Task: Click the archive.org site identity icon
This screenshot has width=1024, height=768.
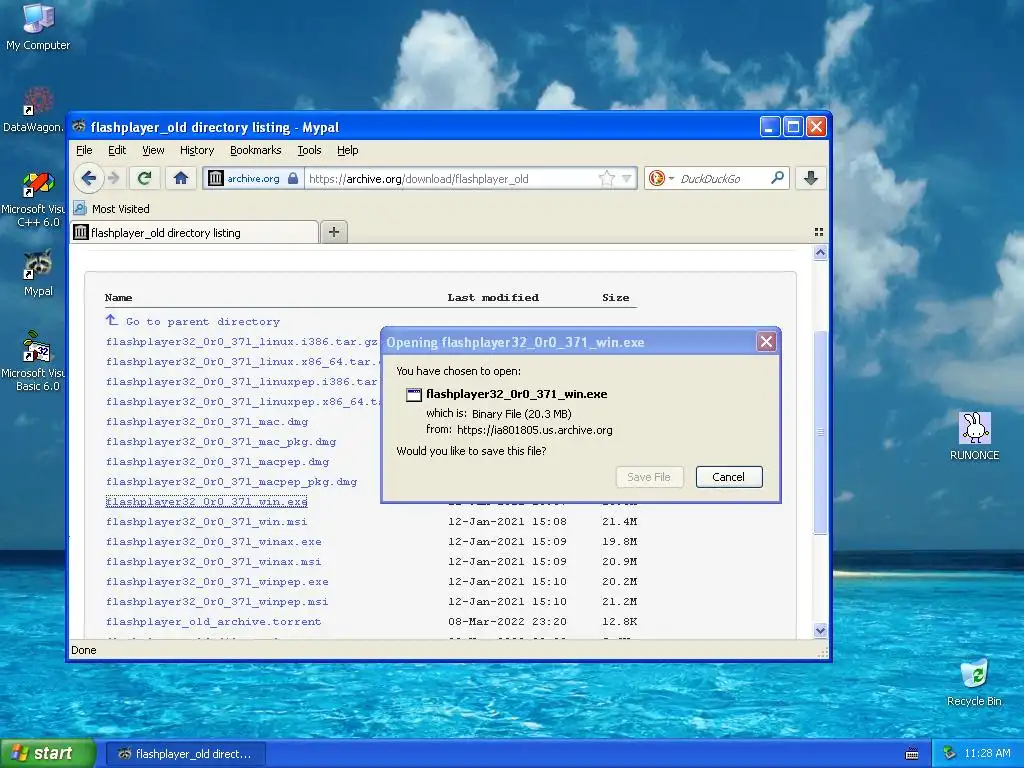Action: point(216,178)
